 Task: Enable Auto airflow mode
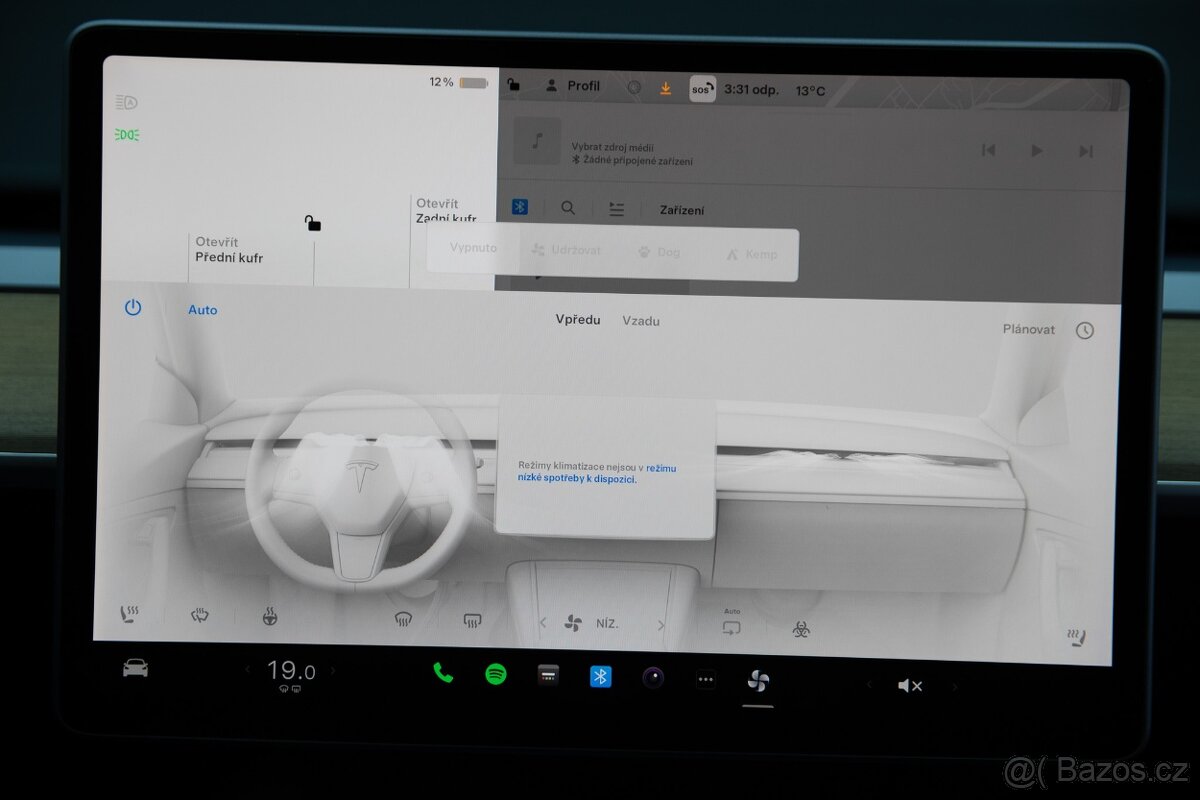click(x=203, y=310)
